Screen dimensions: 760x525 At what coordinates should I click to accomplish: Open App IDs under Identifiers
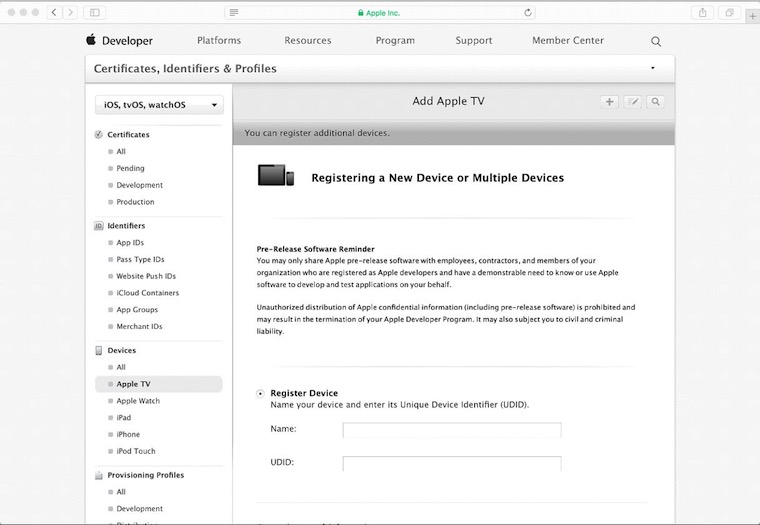point(130,242)
